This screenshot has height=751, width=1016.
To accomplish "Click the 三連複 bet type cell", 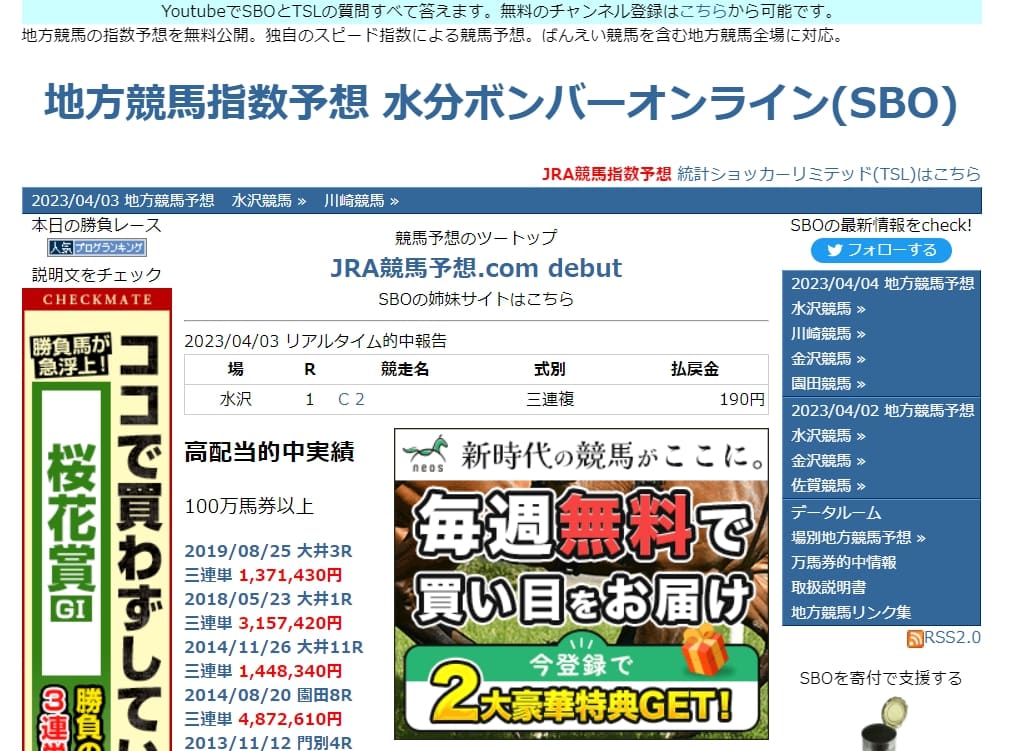I will click(x=550, y=399).
